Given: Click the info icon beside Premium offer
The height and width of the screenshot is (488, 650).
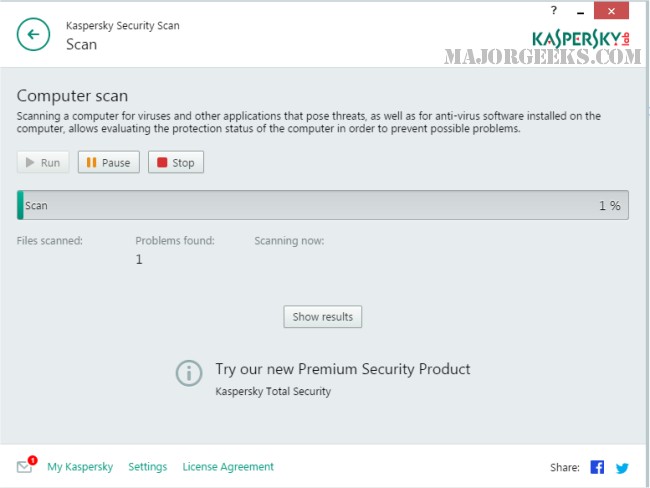Looking at the screenshot, I should 189,373.
